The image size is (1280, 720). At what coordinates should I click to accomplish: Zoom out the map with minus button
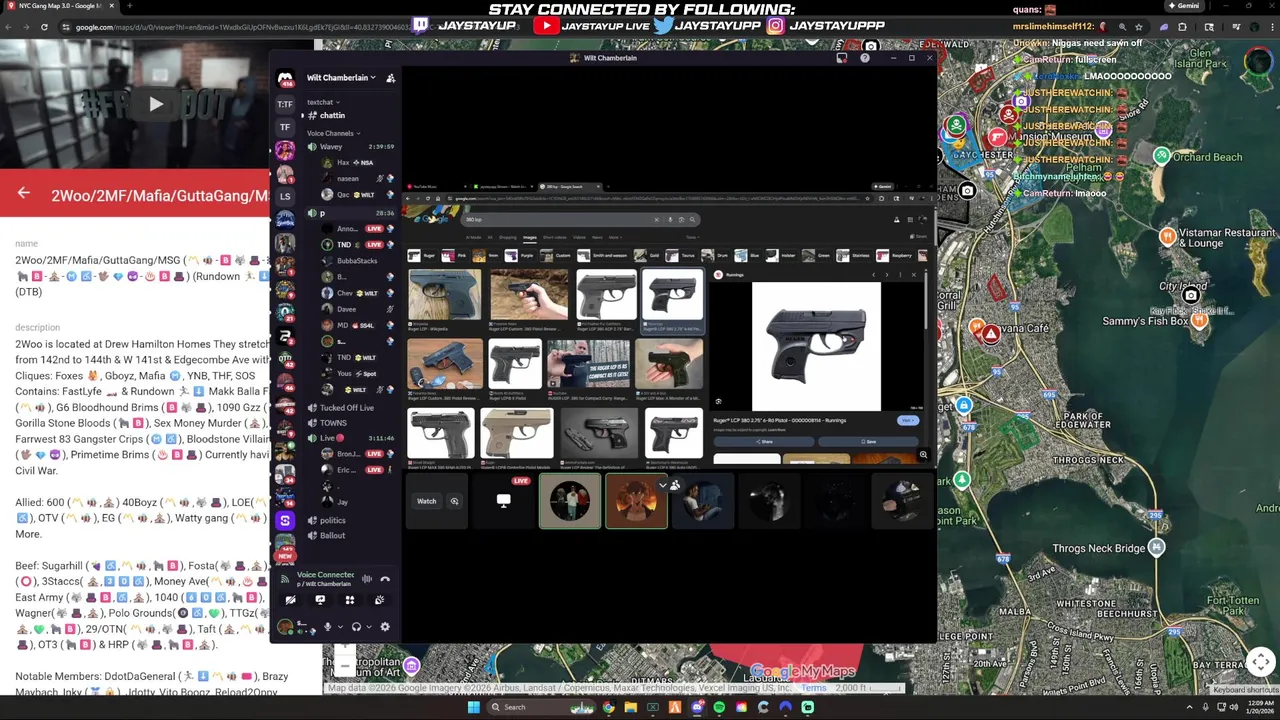(x=345, y=666)
